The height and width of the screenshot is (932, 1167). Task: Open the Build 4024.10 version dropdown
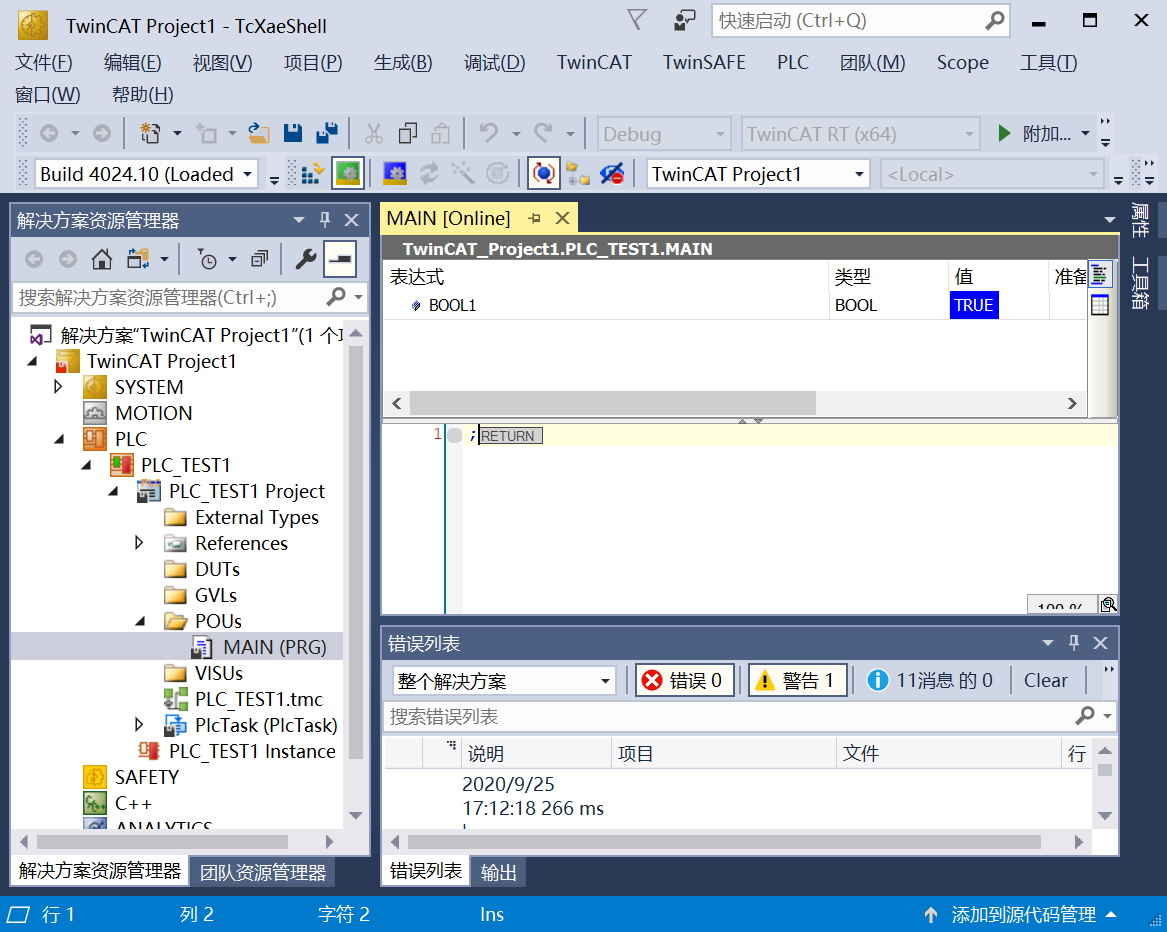248,175
